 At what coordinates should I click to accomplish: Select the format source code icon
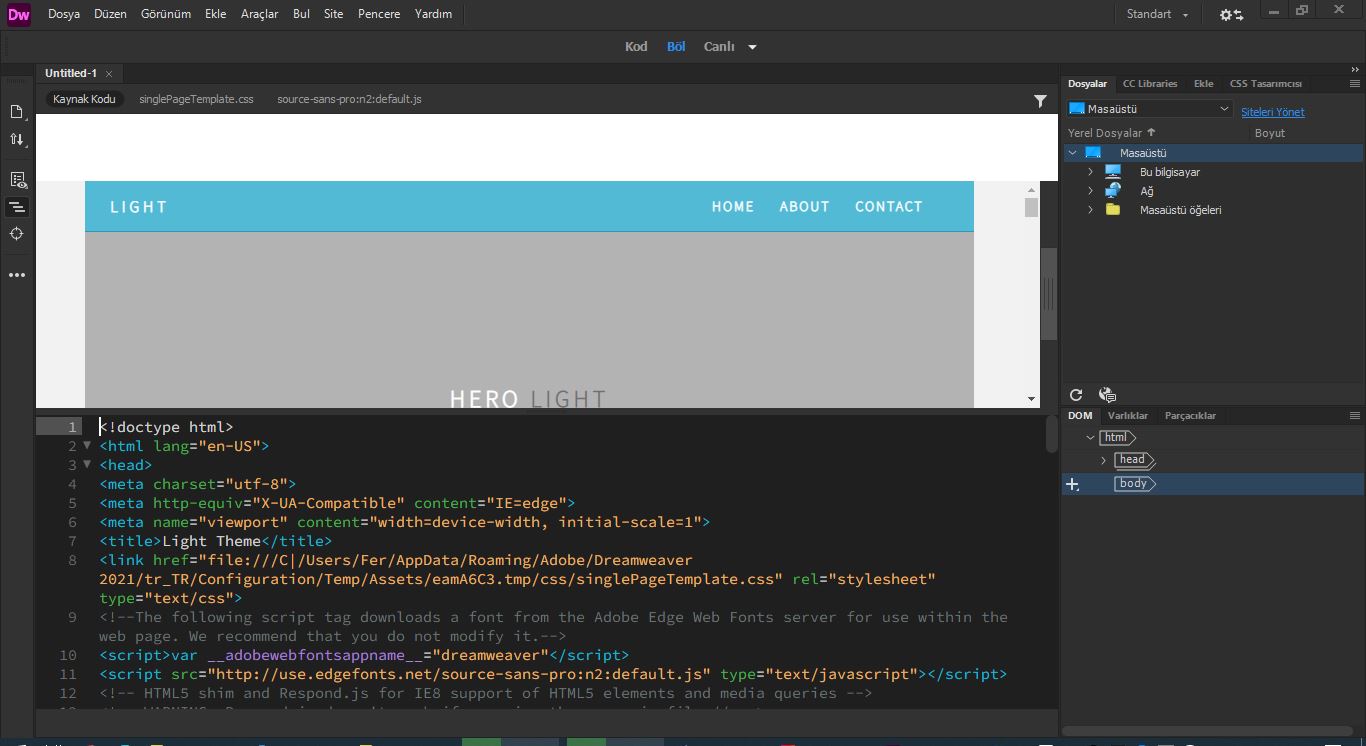tap(17, 207)
